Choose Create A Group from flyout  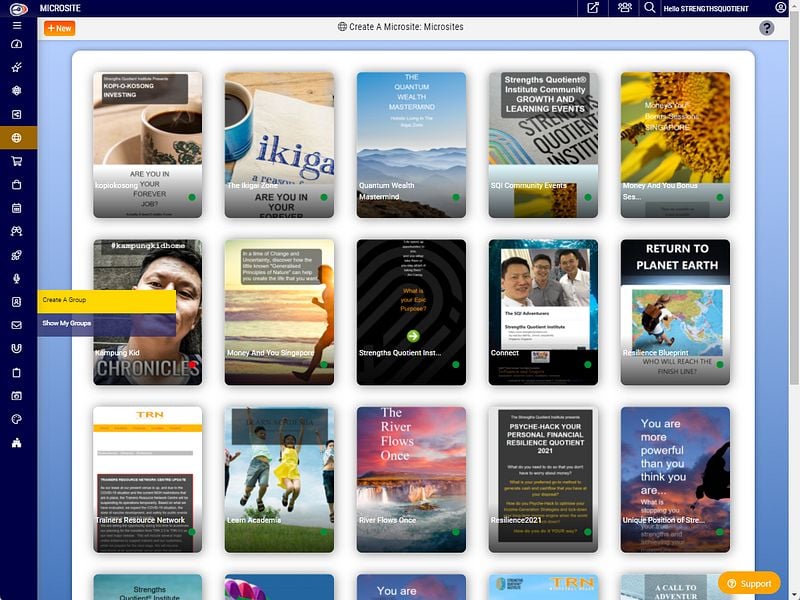(107, 300)
